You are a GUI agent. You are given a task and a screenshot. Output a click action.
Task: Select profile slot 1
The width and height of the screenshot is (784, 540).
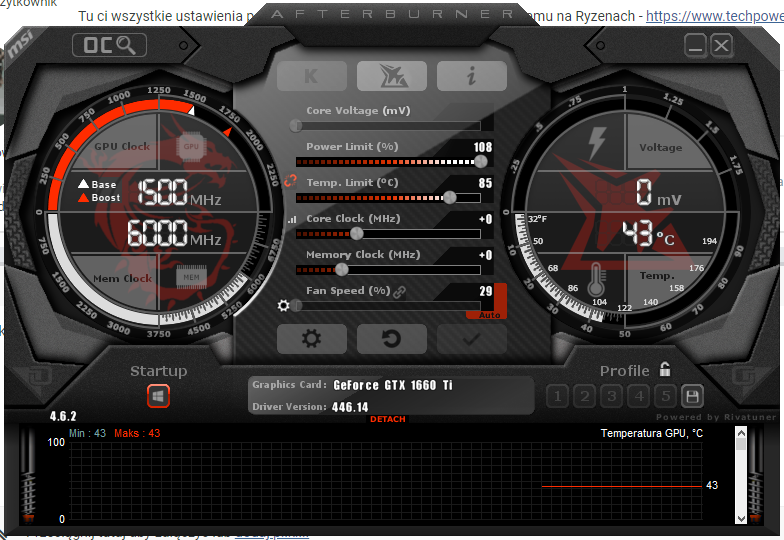click(559, 396)
